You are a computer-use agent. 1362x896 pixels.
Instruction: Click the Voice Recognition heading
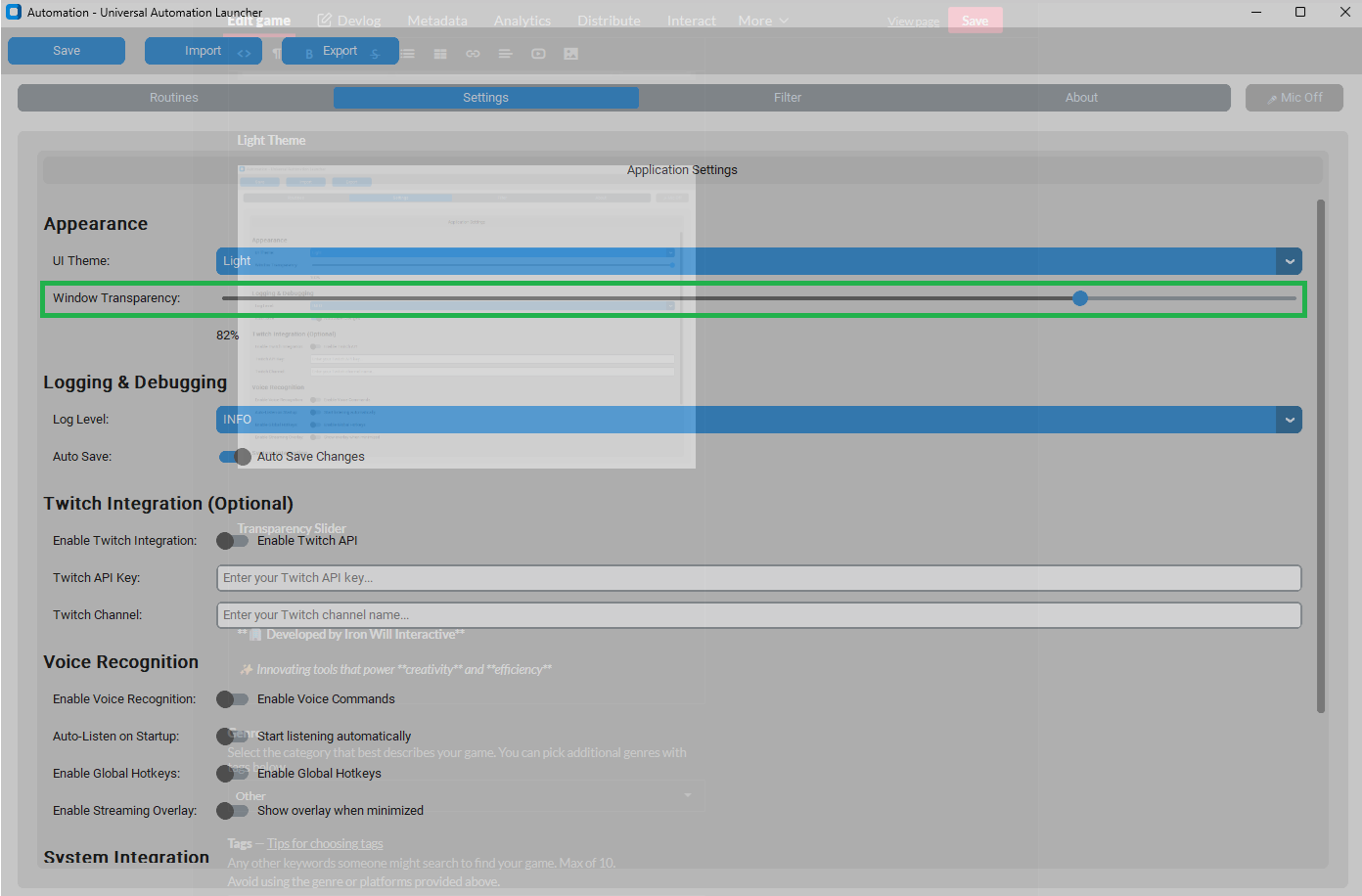121,662
